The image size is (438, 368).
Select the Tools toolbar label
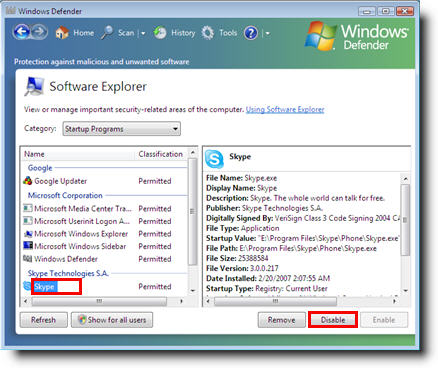click(x=228, y=33)
